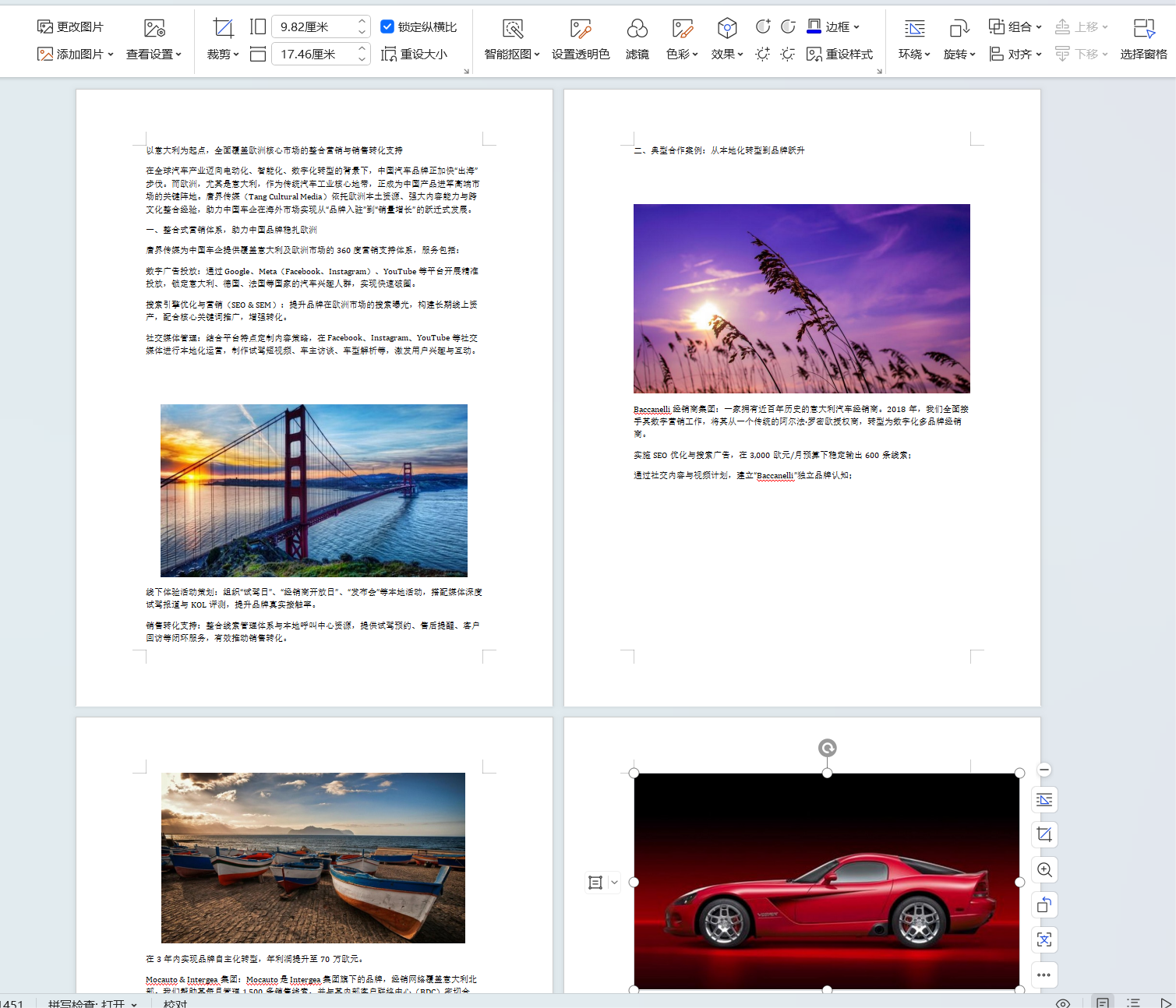Viewport: 1176px width, 1008px height.
Task: Toggle the 锁定纵横比 checkbox
Action: tap(387, 26)
